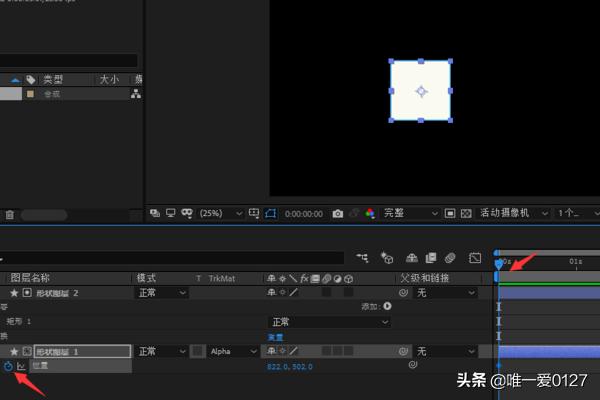This screenshot has height=400, width=600.
Task: Toggle shy switch for shape layer 2
Action: tap(271, 292)
